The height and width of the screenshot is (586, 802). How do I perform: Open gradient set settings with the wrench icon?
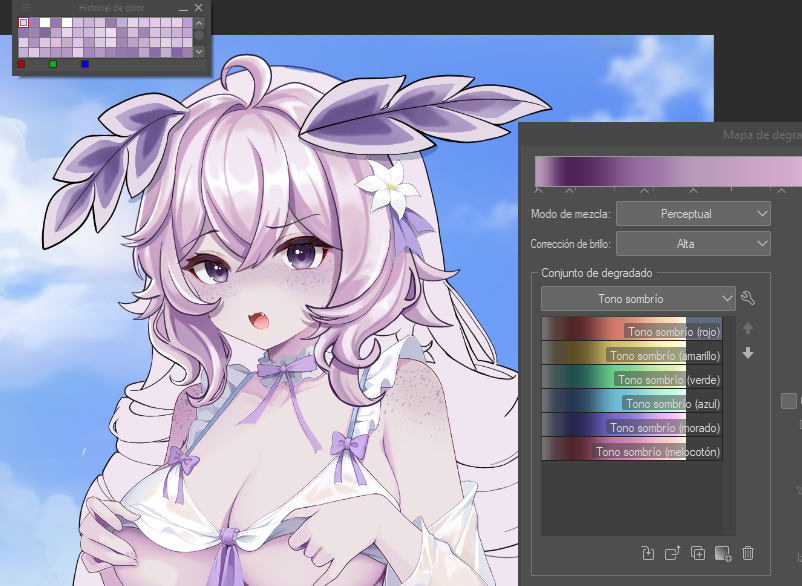pos(748,298)
